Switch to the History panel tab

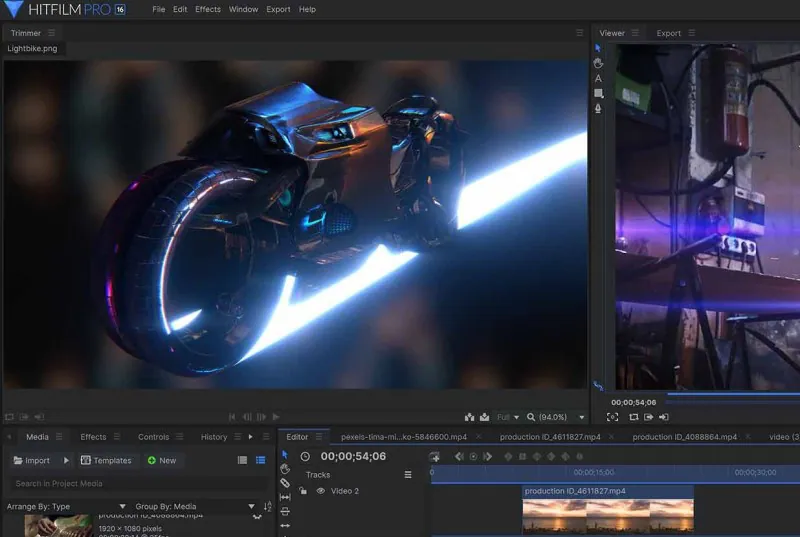pos(214,437)
